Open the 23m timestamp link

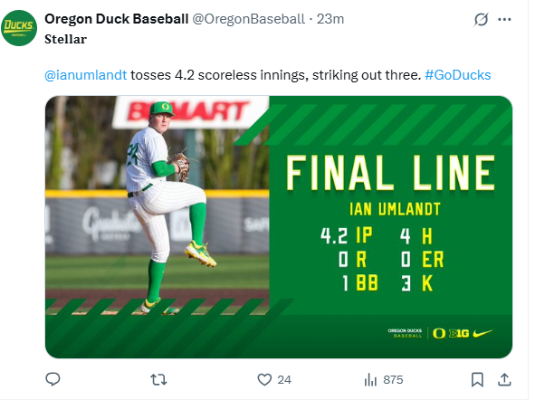tap(330, 19)
